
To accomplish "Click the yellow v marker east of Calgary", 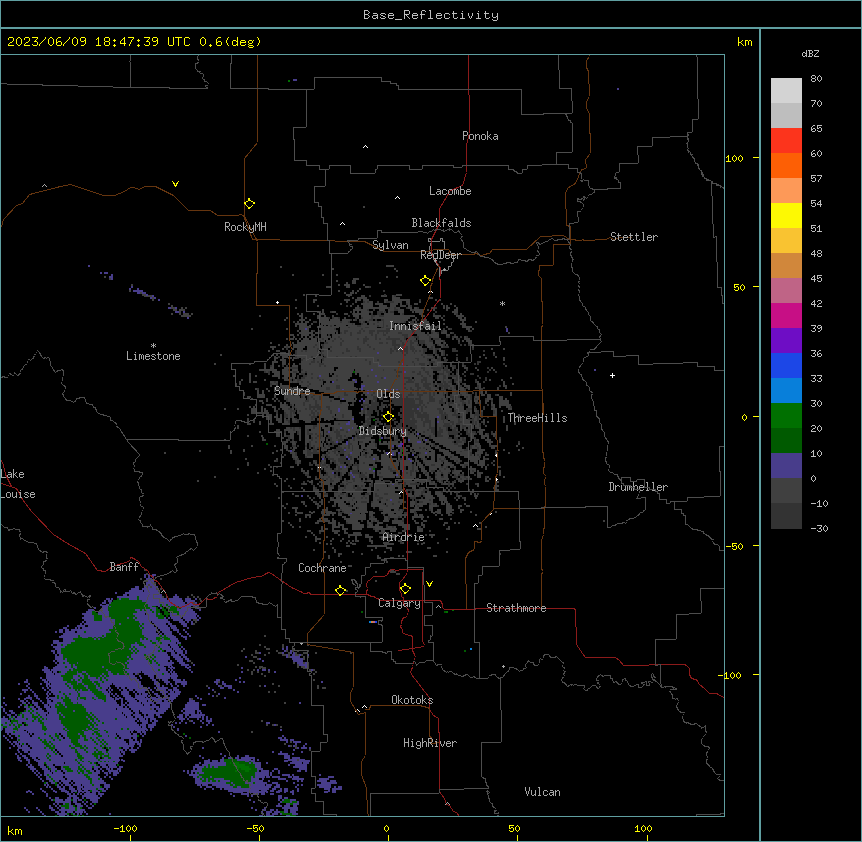I will [x=429, y=584].
